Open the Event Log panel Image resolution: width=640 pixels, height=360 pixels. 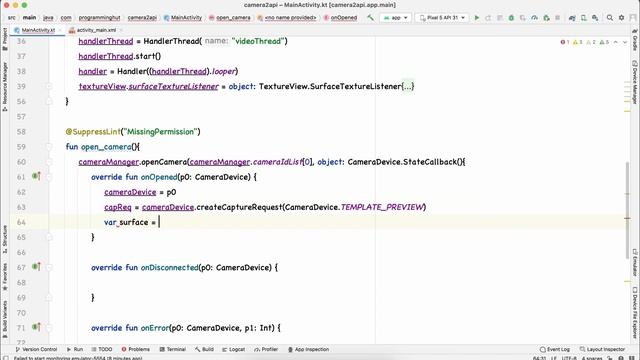pyautogui.click(x=555, y=349)
